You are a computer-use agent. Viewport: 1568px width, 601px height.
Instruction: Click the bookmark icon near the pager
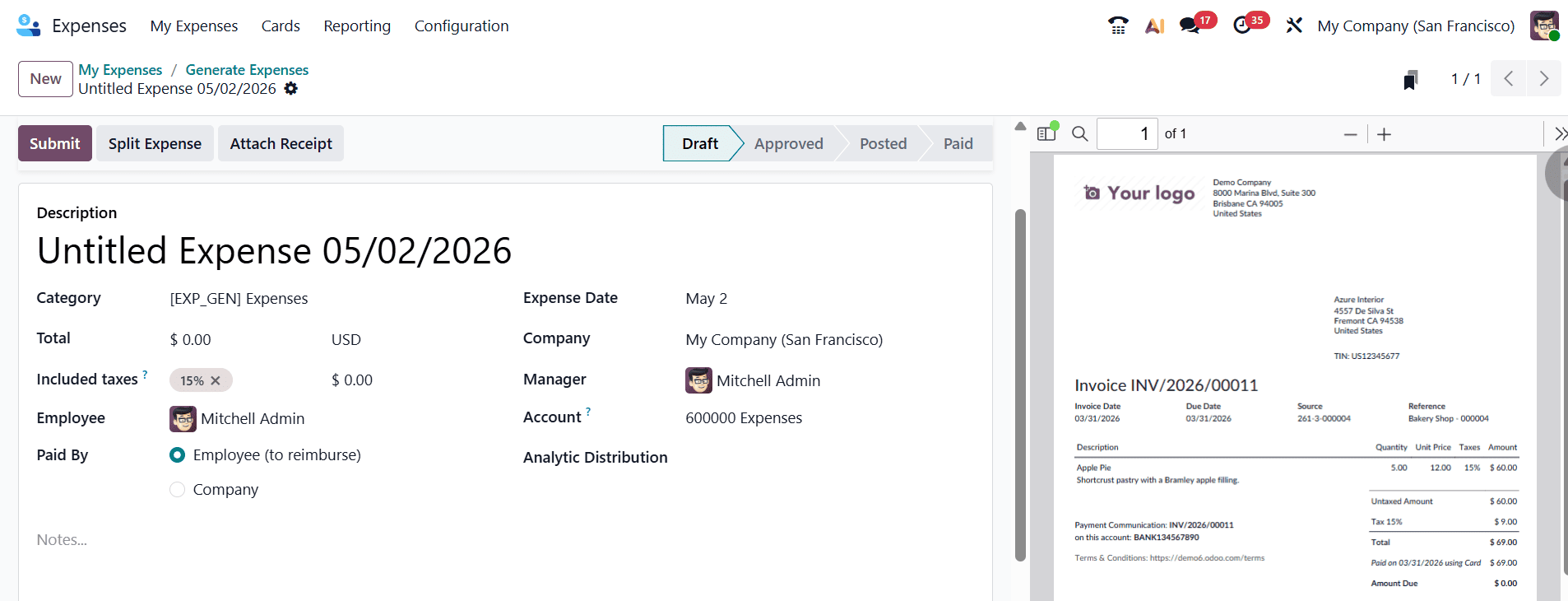(1411, 79)
